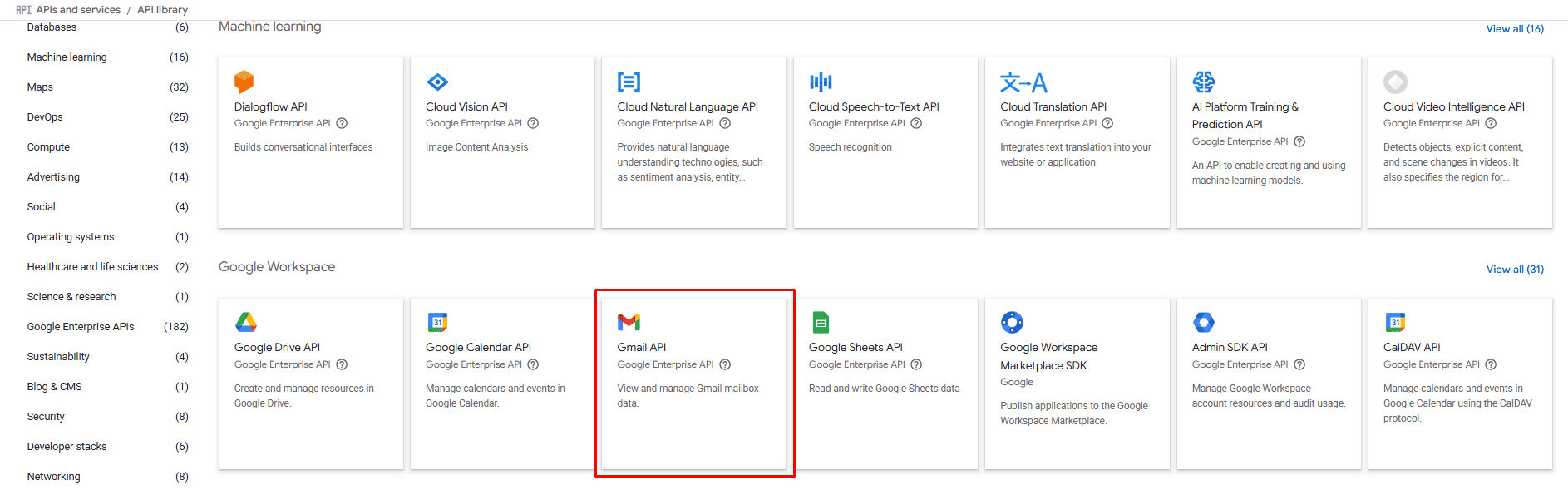Filter by Maps category in sidebar
1568x490 pixels.
click(40, 87)
